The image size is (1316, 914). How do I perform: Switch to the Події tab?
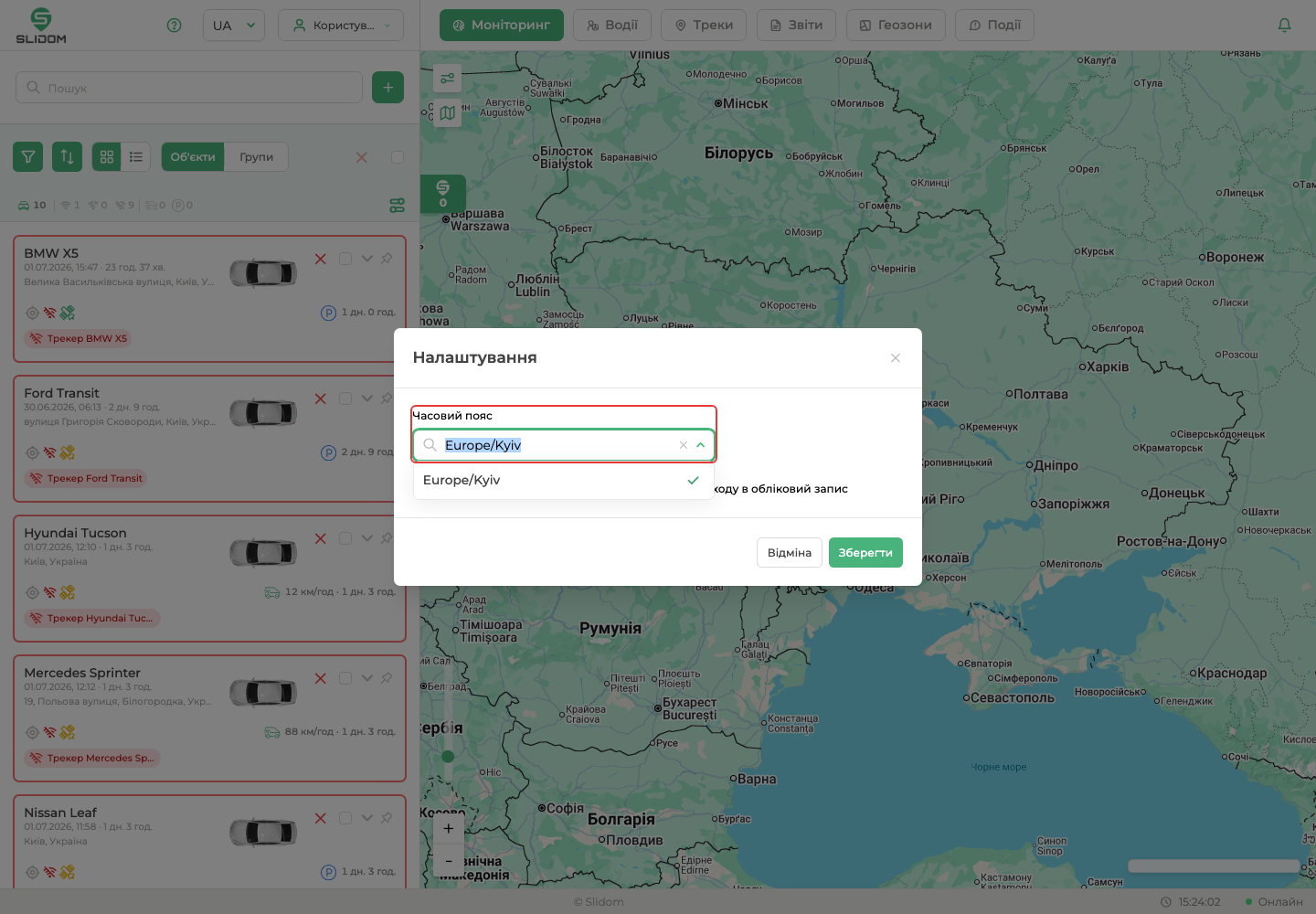(994, 26)
